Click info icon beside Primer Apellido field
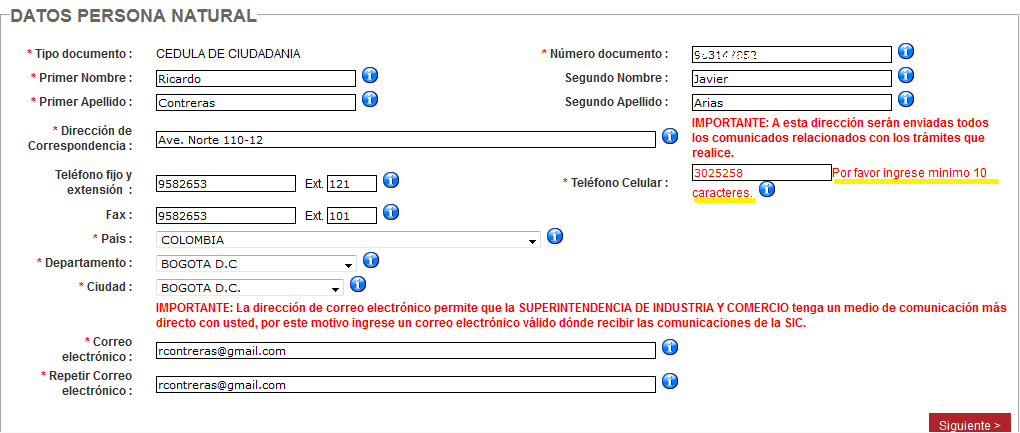The height and width of the screenshot is (433, 1020). tap(369, 100)
